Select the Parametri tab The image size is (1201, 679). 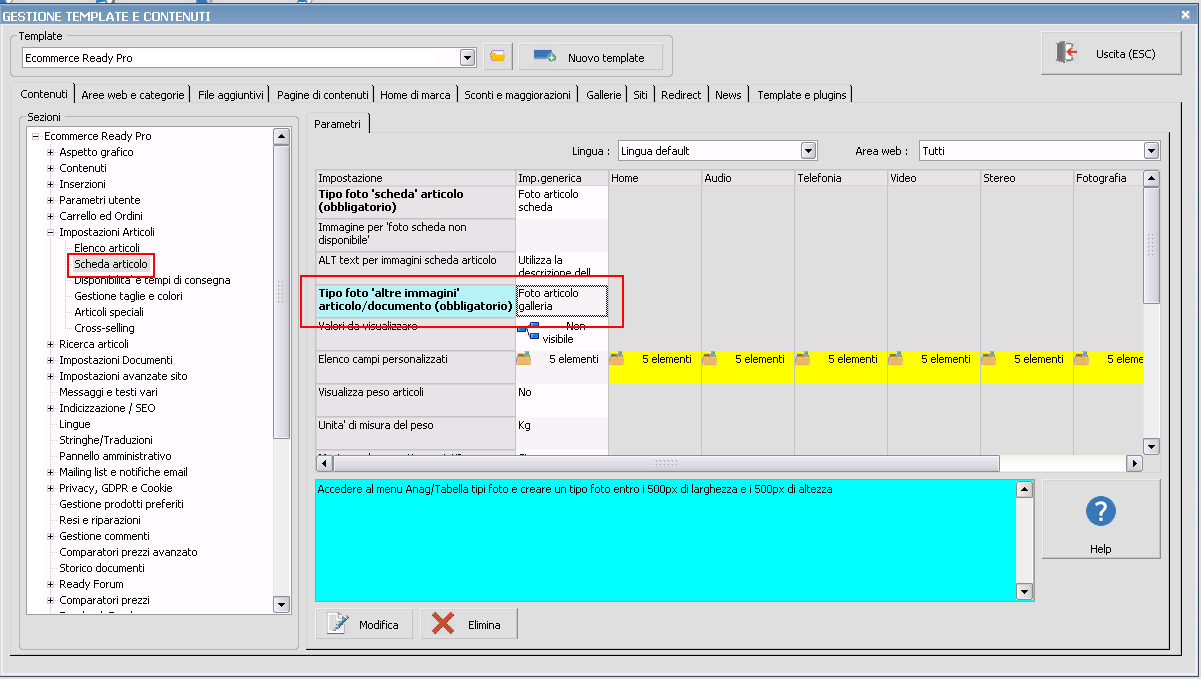coord(338,124)
